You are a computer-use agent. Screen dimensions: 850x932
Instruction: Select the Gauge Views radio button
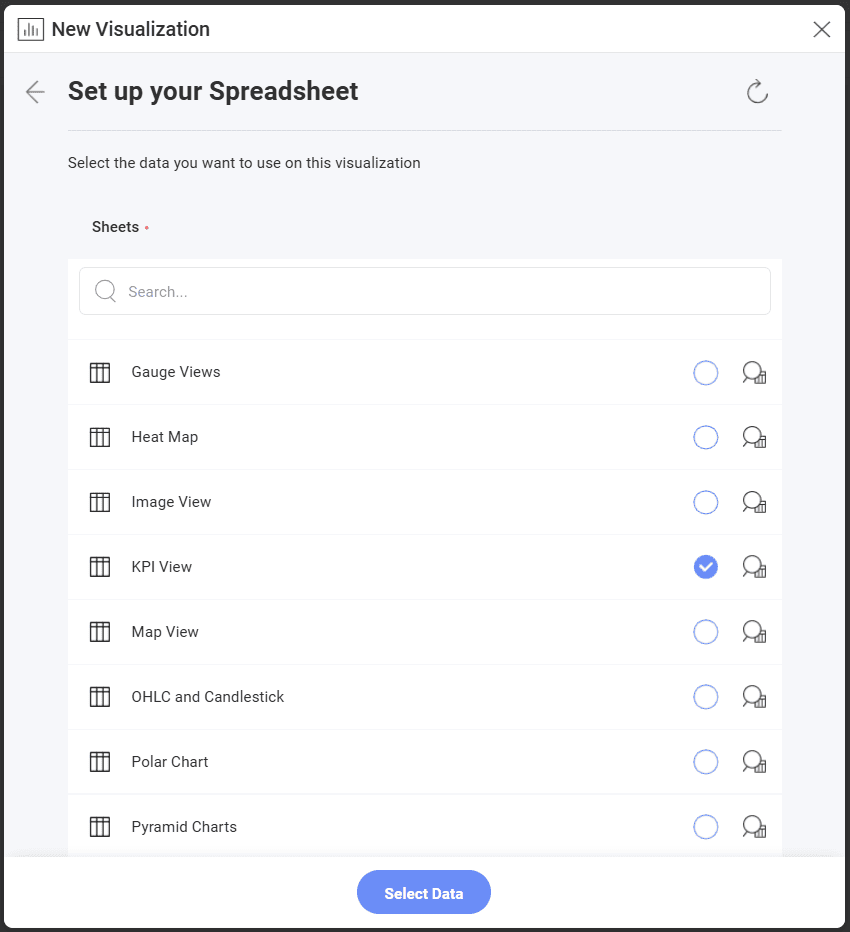pyautogui.click(x=706, y=373)
